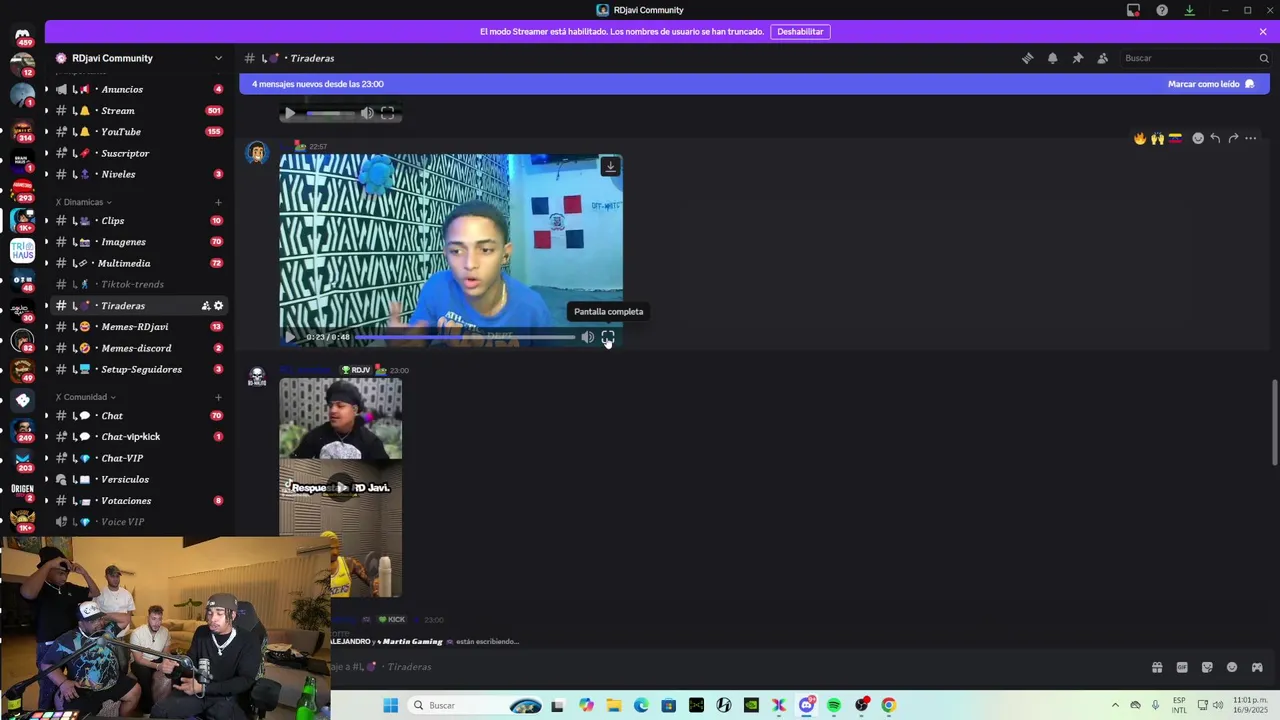Play the 0:48 video clip
This screenshot has width=1280, height=720.
tap(290, 337)
